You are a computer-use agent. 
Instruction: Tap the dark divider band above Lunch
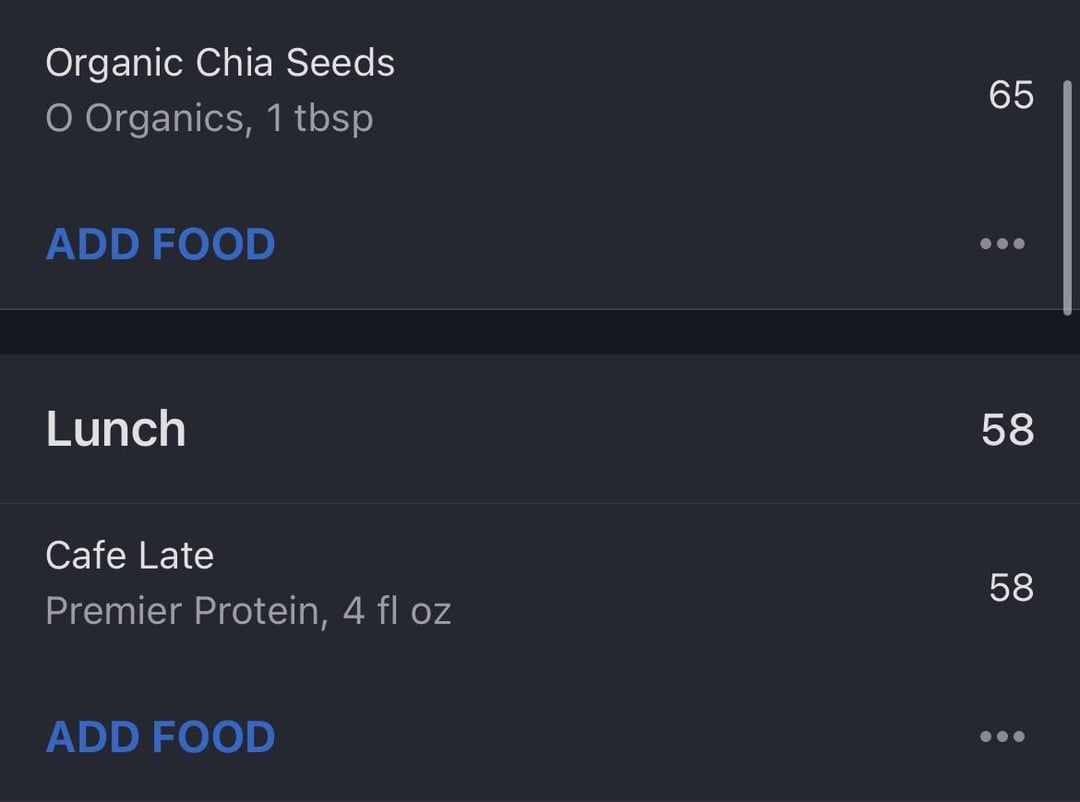[x=540, y=332]
